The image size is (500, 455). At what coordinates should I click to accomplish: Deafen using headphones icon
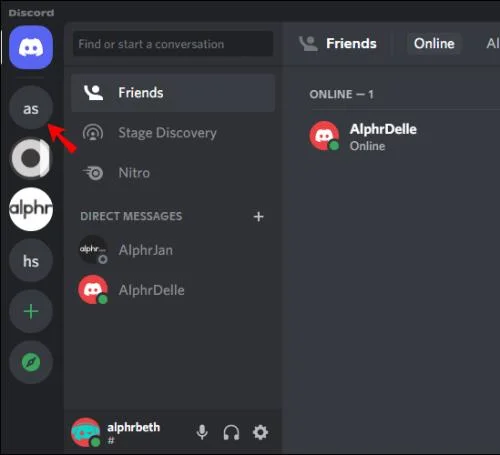(x=231, y=432)
